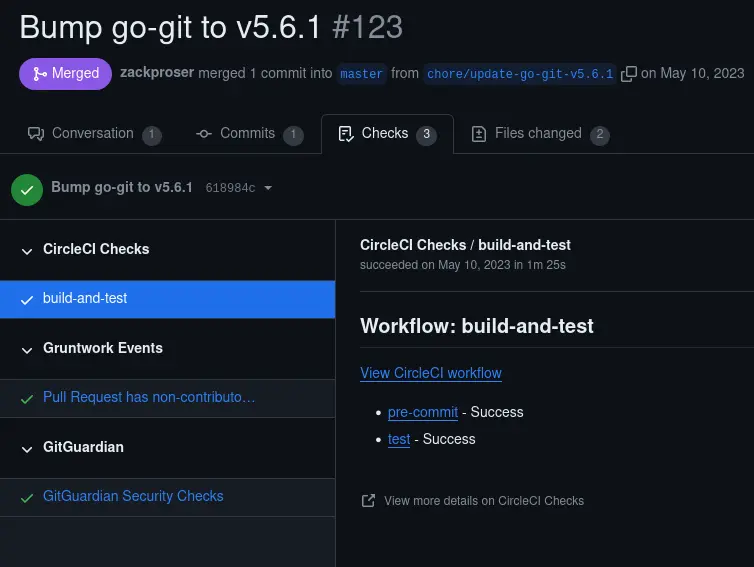
Task: Click the Commits tab commit icon
Action: (204, 134)
